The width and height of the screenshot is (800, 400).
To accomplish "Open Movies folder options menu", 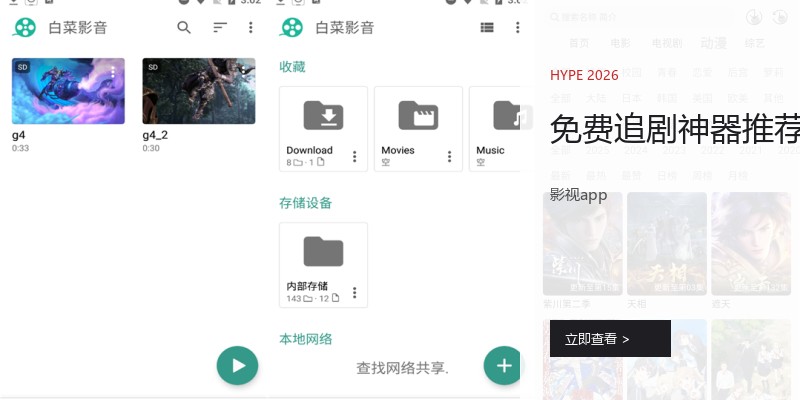I will pyautogui.click(x=449, y=157).
